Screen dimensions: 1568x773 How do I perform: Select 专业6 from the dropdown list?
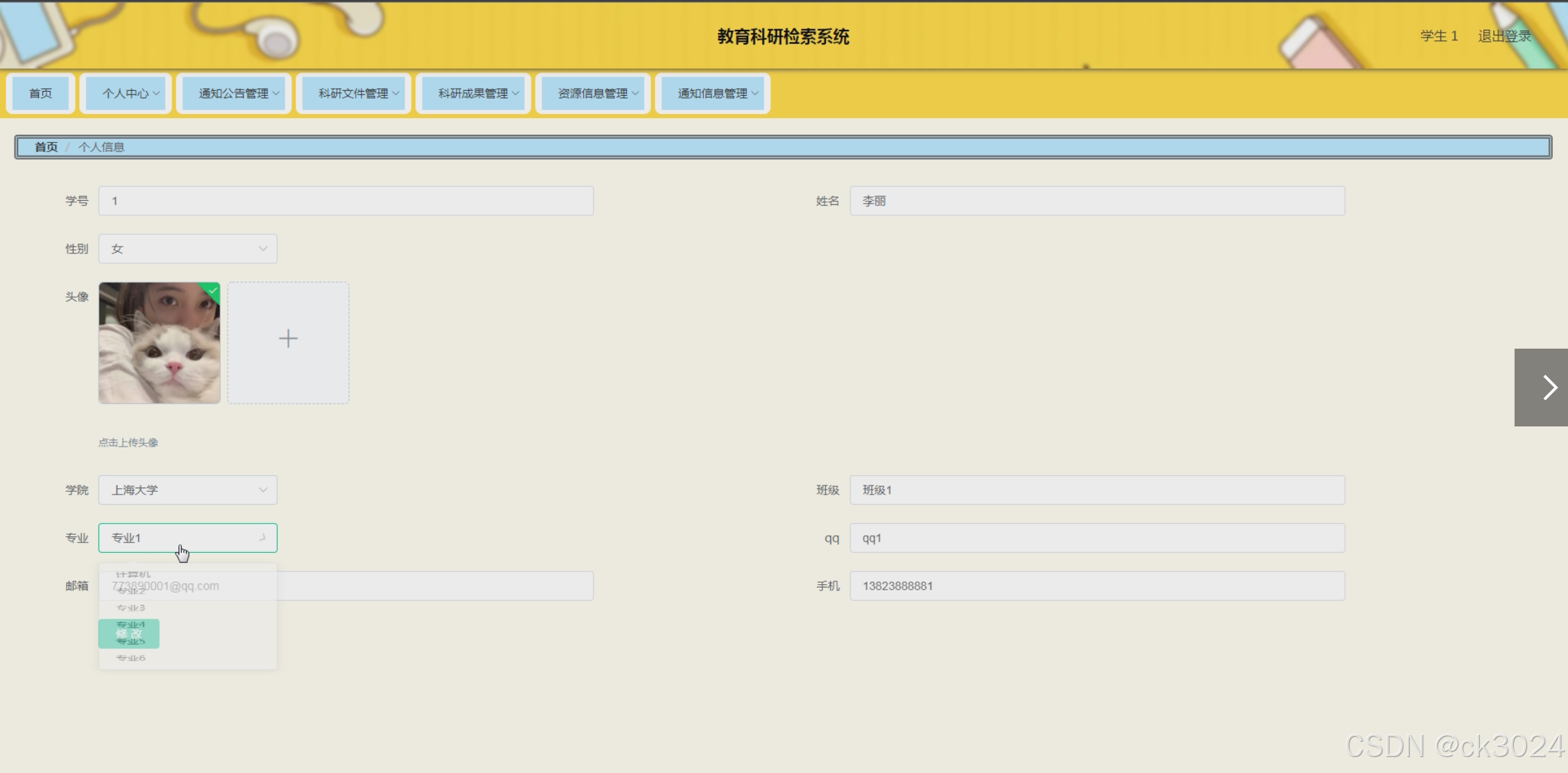pyautogui.click(x=187, y=658)
